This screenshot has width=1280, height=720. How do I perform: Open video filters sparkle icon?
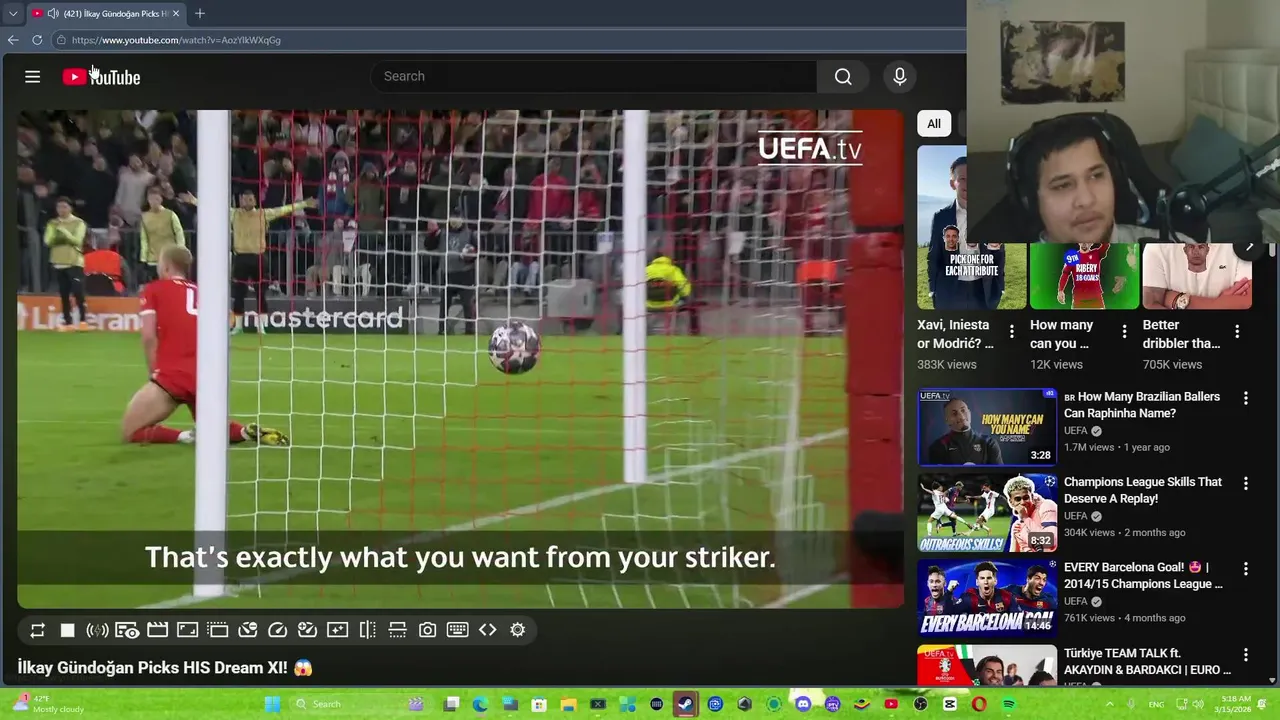pos(338,630)
